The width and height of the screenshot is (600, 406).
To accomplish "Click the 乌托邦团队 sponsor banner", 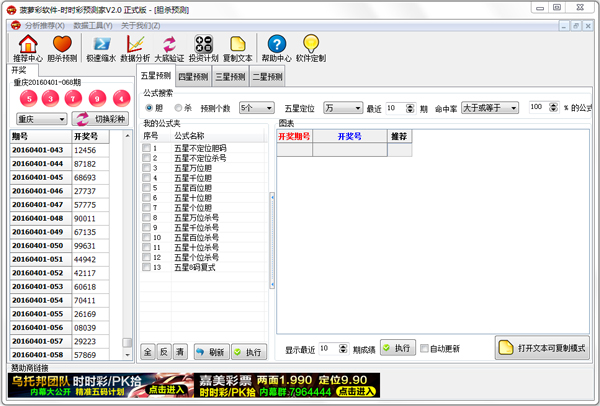I will tap(101, 385).
